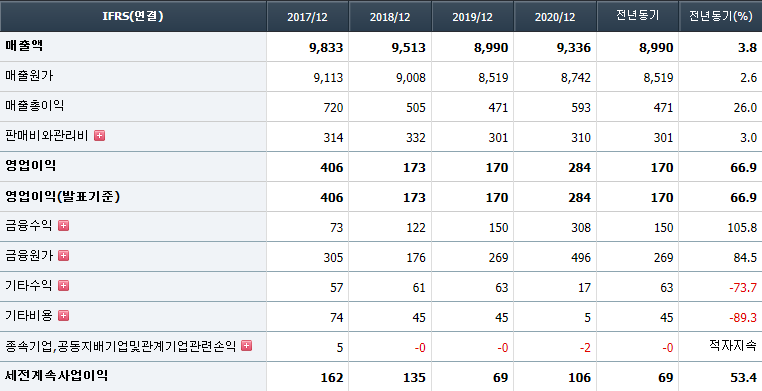
Task: Expand the 기타비용 row plus icon
Action: [63, 316]
